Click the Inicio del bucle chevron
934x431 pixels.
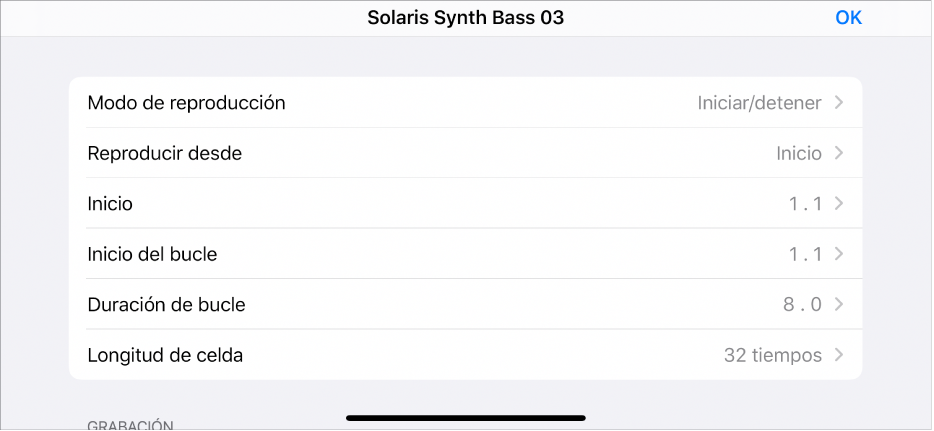tap(839, 254)
